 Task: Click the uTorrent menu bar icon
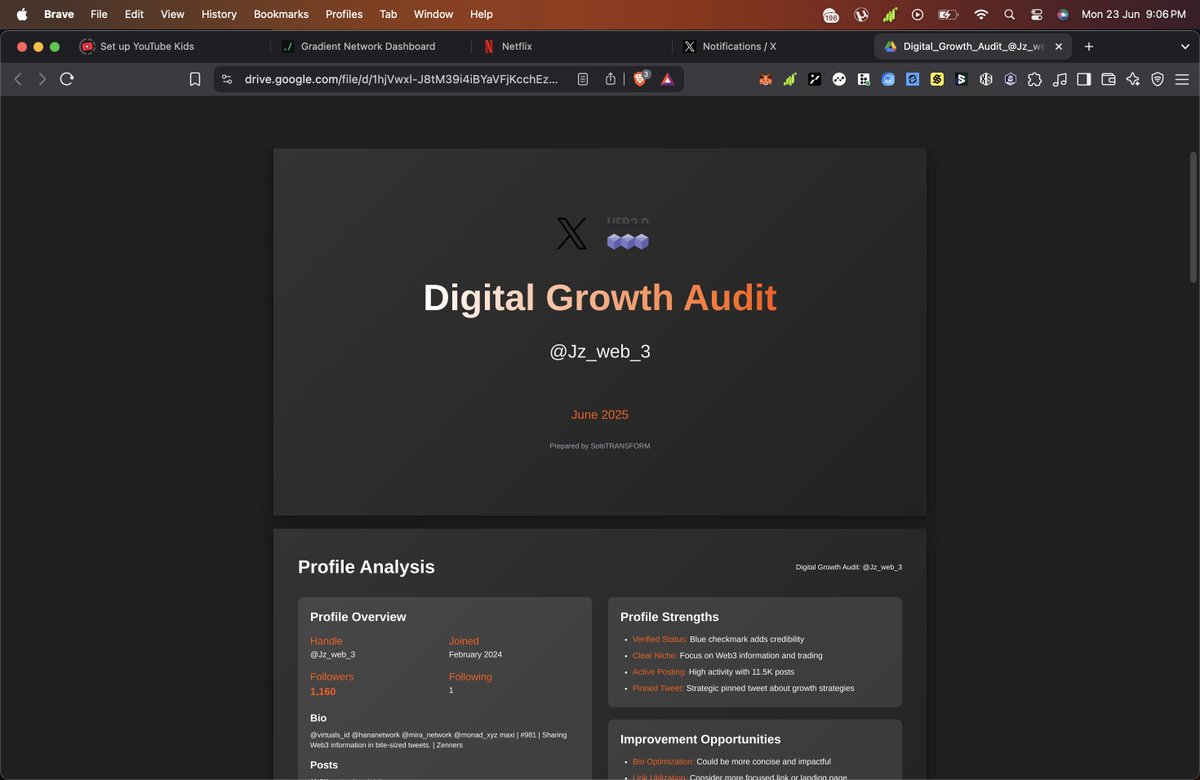(x=861, y=14)
